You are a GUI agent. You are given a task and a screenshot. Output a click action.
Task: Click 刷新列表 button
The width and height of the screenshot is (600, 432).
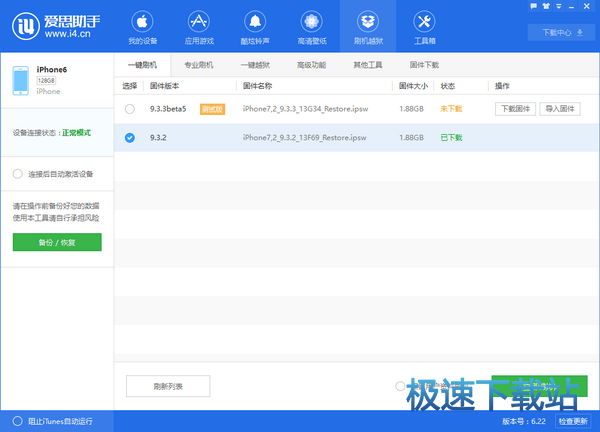168,386
